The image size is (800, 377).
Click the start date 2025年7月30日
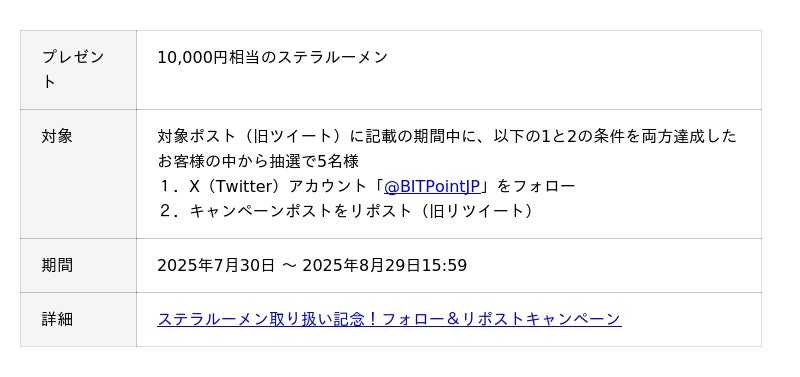(216, 265)
